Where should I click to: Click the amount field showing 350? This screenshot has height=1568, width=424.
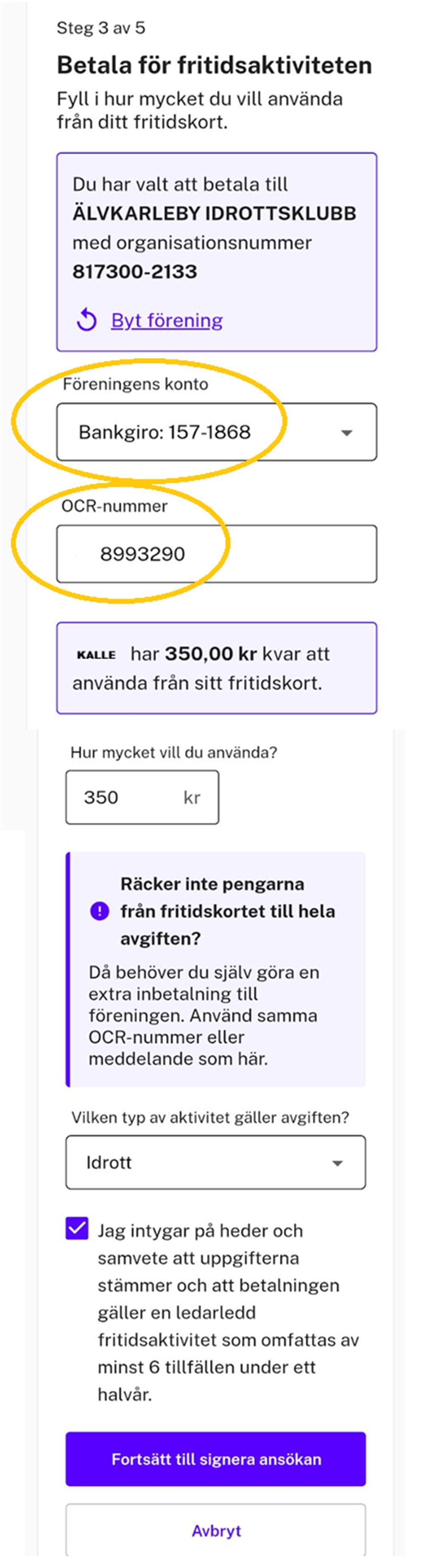[141, 798]
